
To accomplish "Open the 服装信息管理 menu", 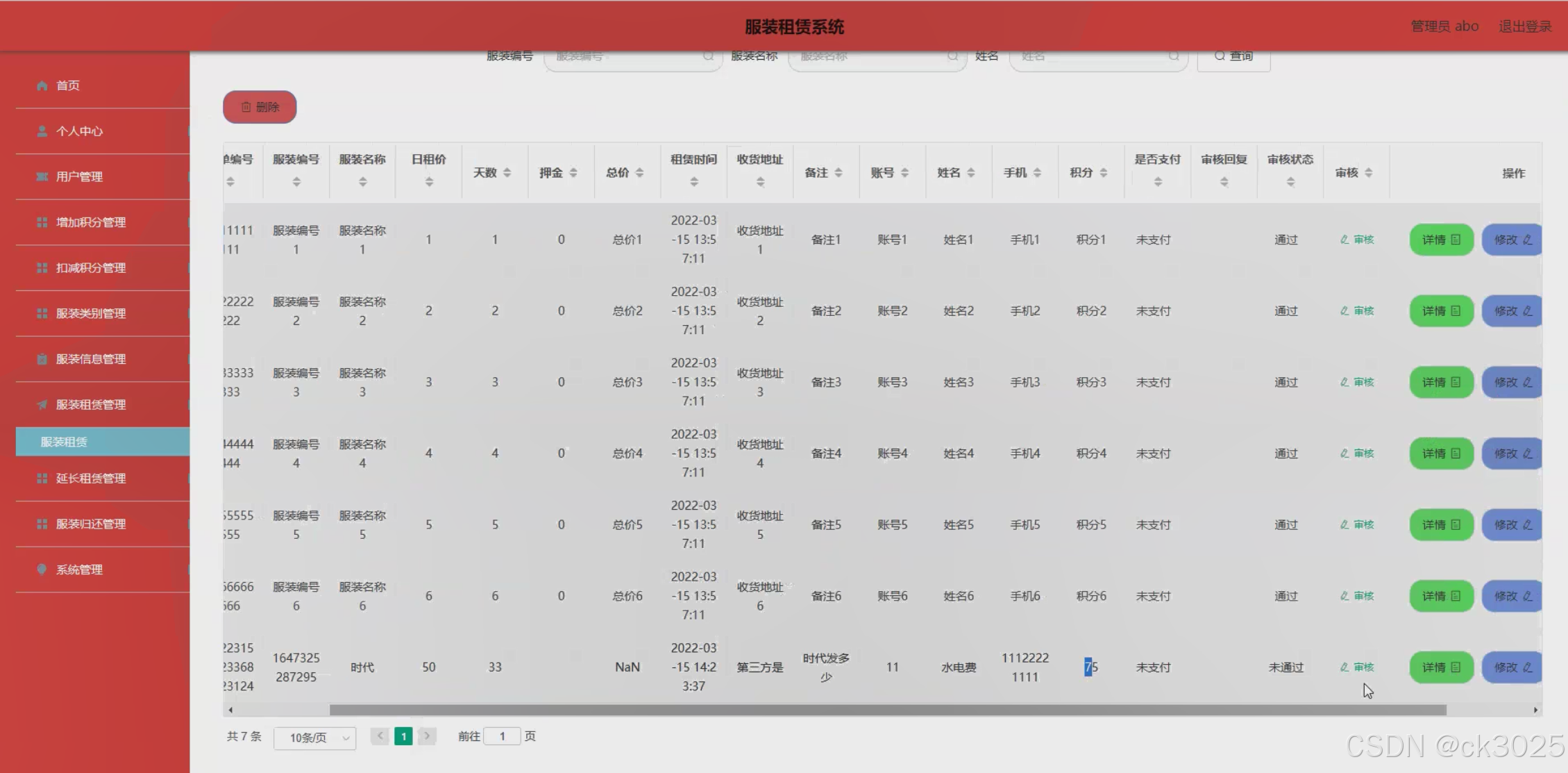I will [x=90, y=359].
